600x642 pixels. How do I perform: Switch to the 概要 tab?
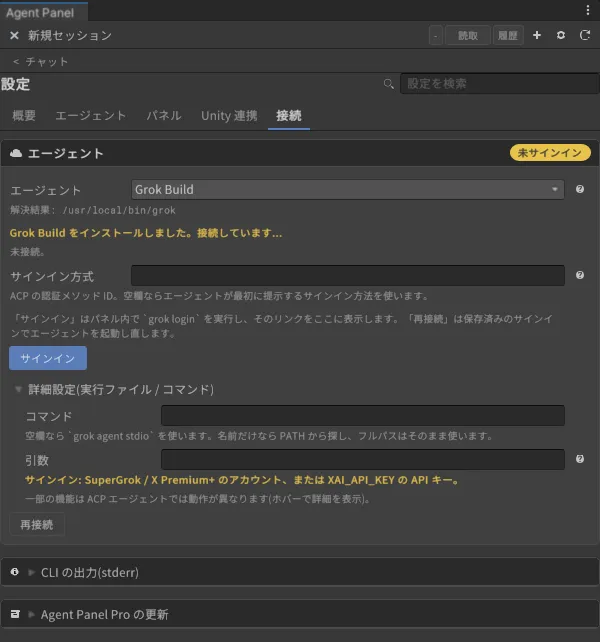pos(24,115)
